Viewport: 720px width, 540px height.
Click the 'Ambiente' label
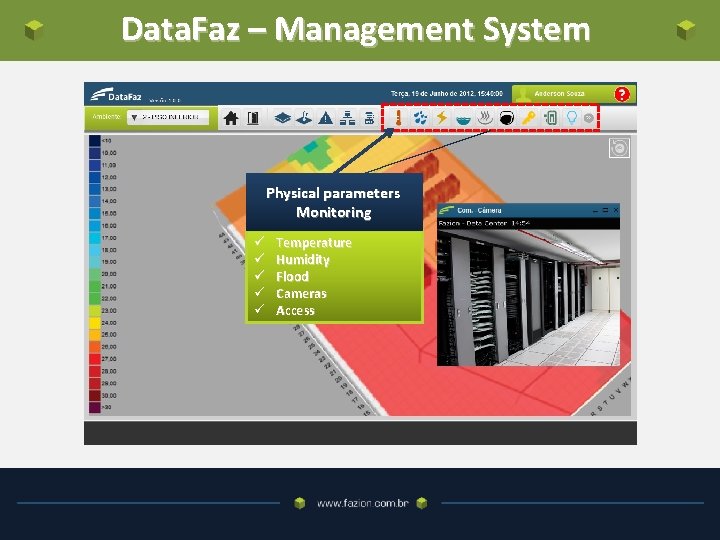point(106,117)
